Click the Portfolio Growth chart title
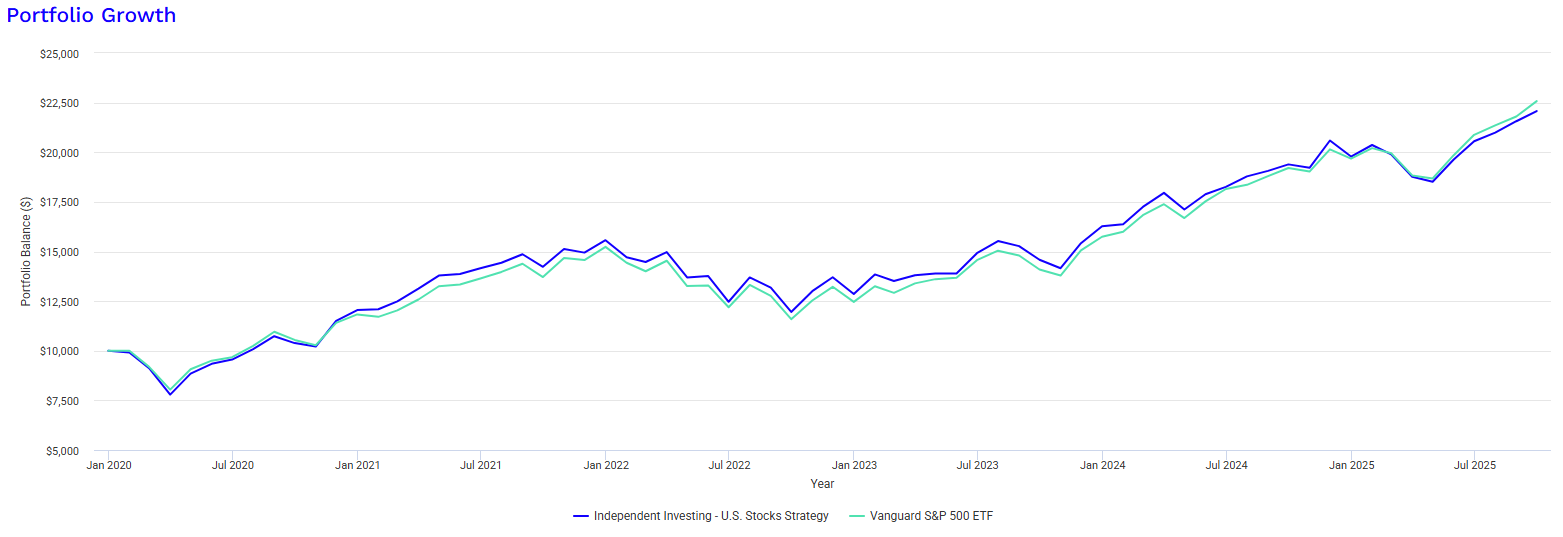The height and width of the screenshot is (537, 1563). (x=91, y=15)
